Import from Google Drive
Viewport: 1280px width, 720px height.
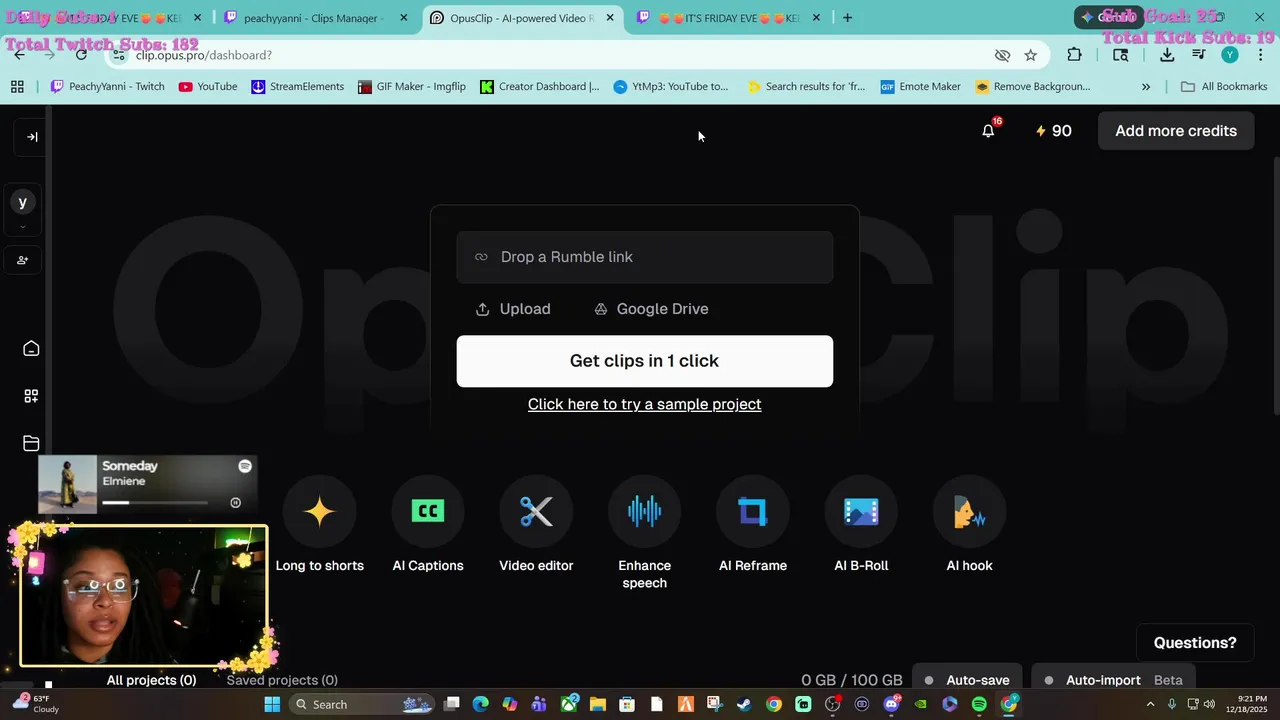(651, 309)
